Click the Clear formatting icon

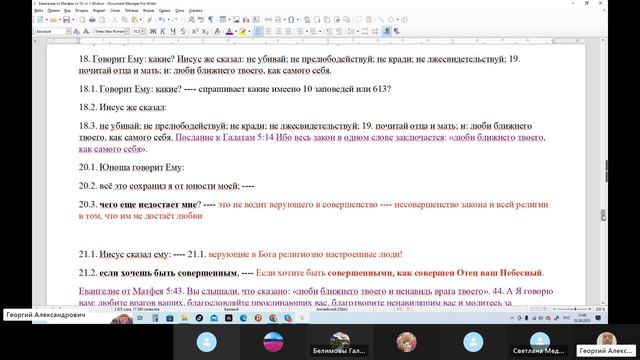[217, 31]
